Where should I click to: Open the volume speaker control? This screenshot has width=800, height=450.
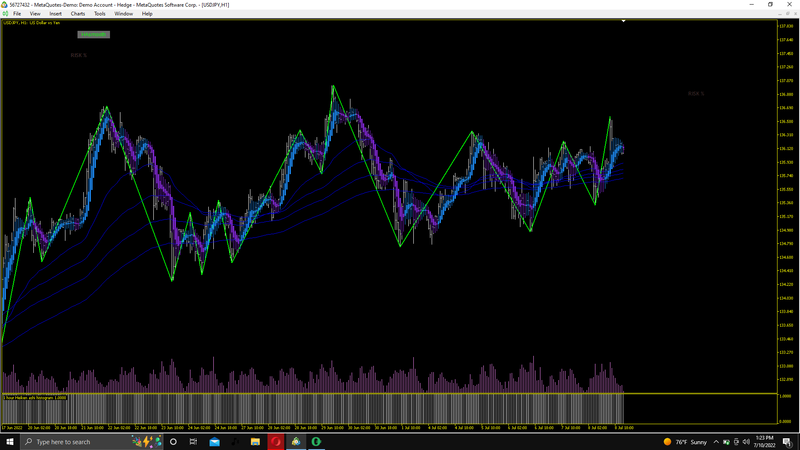746,442
